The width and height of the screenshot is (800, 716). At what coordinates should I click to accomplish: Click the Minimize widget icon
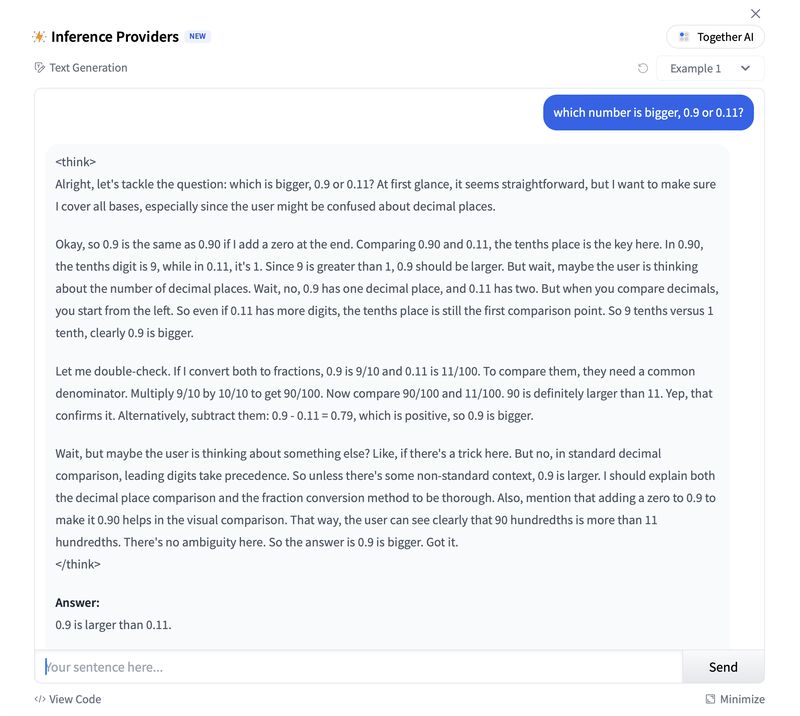[x=710, y=699]
